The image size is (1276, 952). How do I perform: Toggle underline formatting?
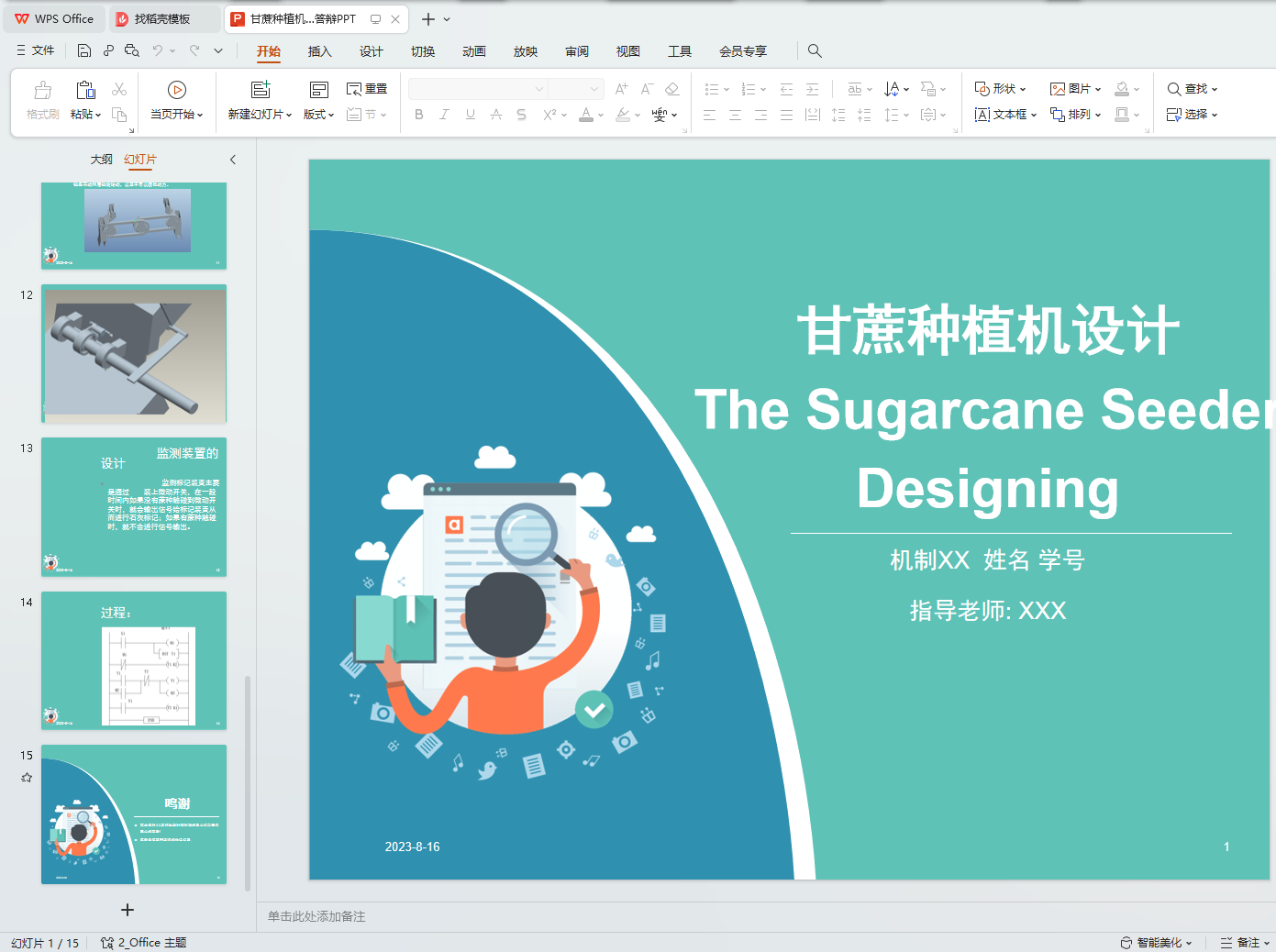tap(471, 115)
